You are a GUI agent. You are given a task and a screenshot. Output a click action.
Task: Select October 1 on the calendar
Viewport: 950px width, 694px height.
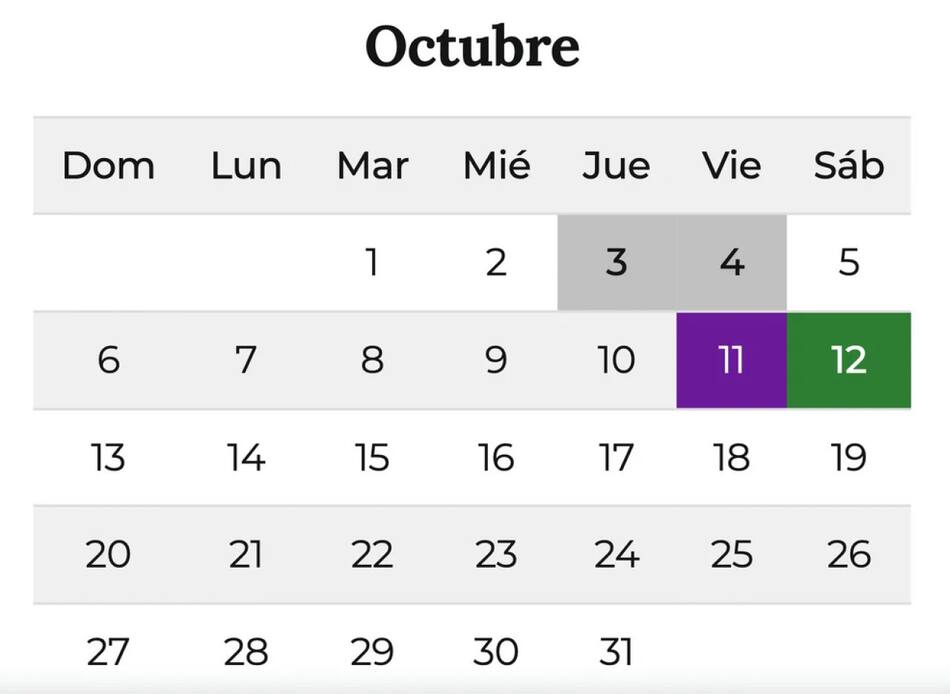pos(372,263)
